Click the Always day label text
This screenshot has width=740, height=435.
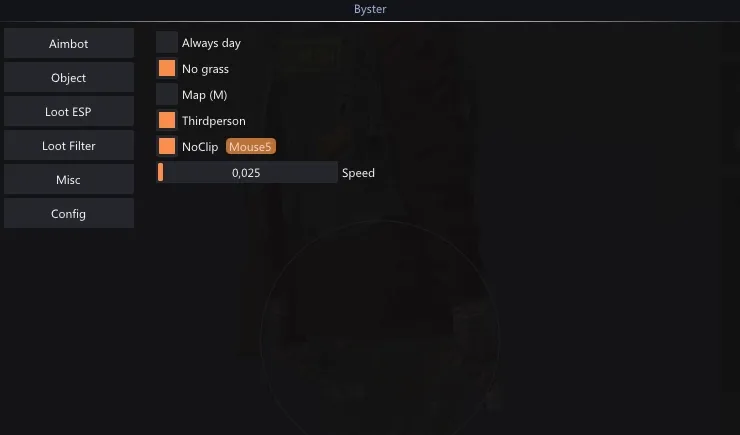coord(211,43)
